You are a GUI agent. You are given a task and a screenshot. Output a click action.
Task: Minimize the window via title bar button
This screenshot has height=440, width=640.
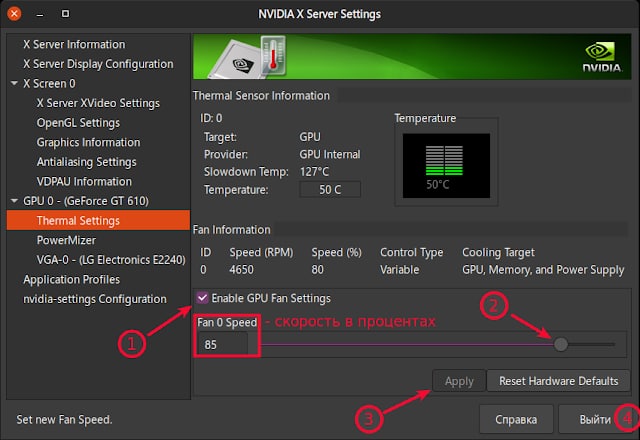point(40,14)
